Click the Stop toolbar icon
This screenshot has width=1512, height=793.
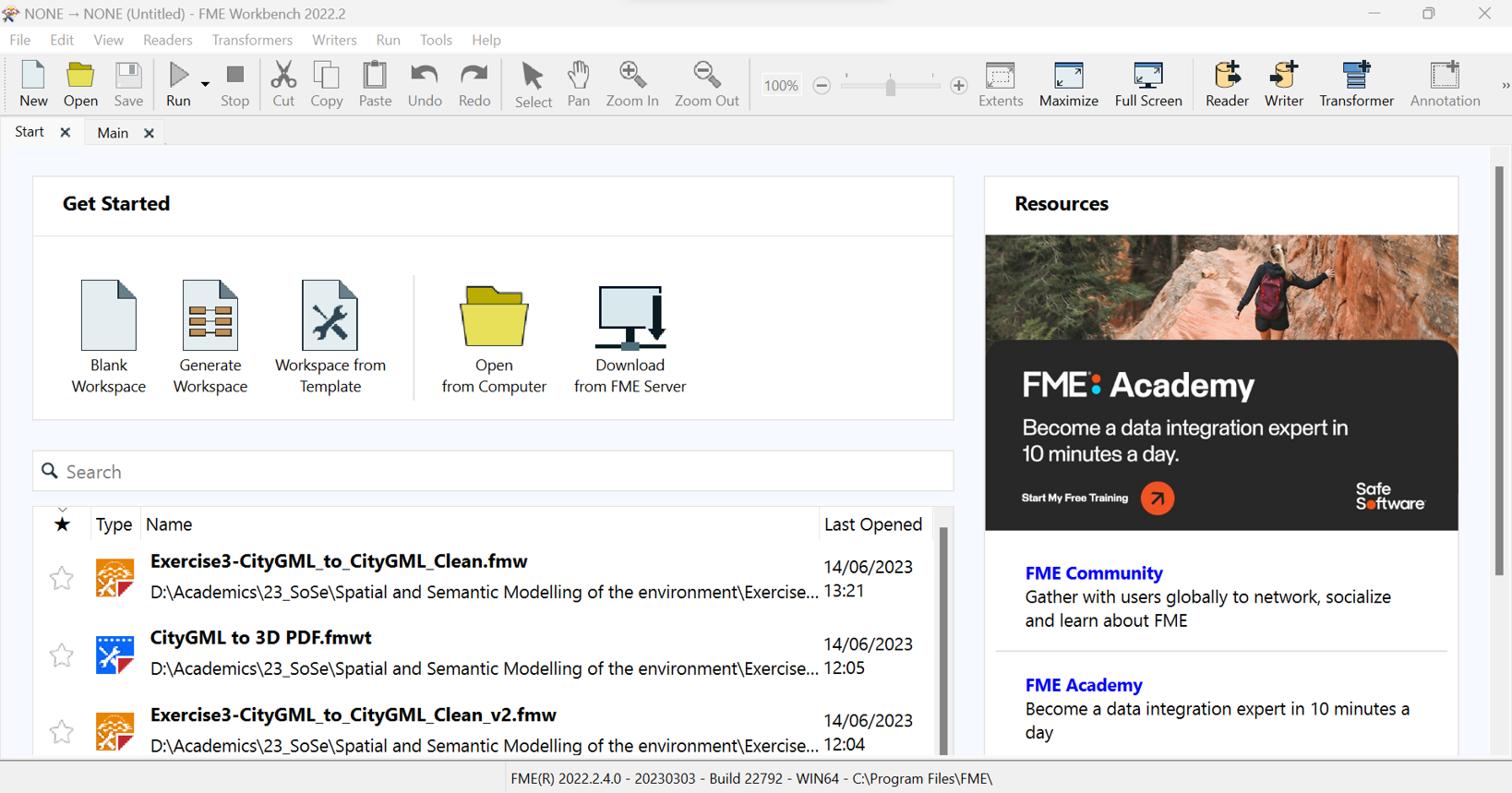(235, 84)
